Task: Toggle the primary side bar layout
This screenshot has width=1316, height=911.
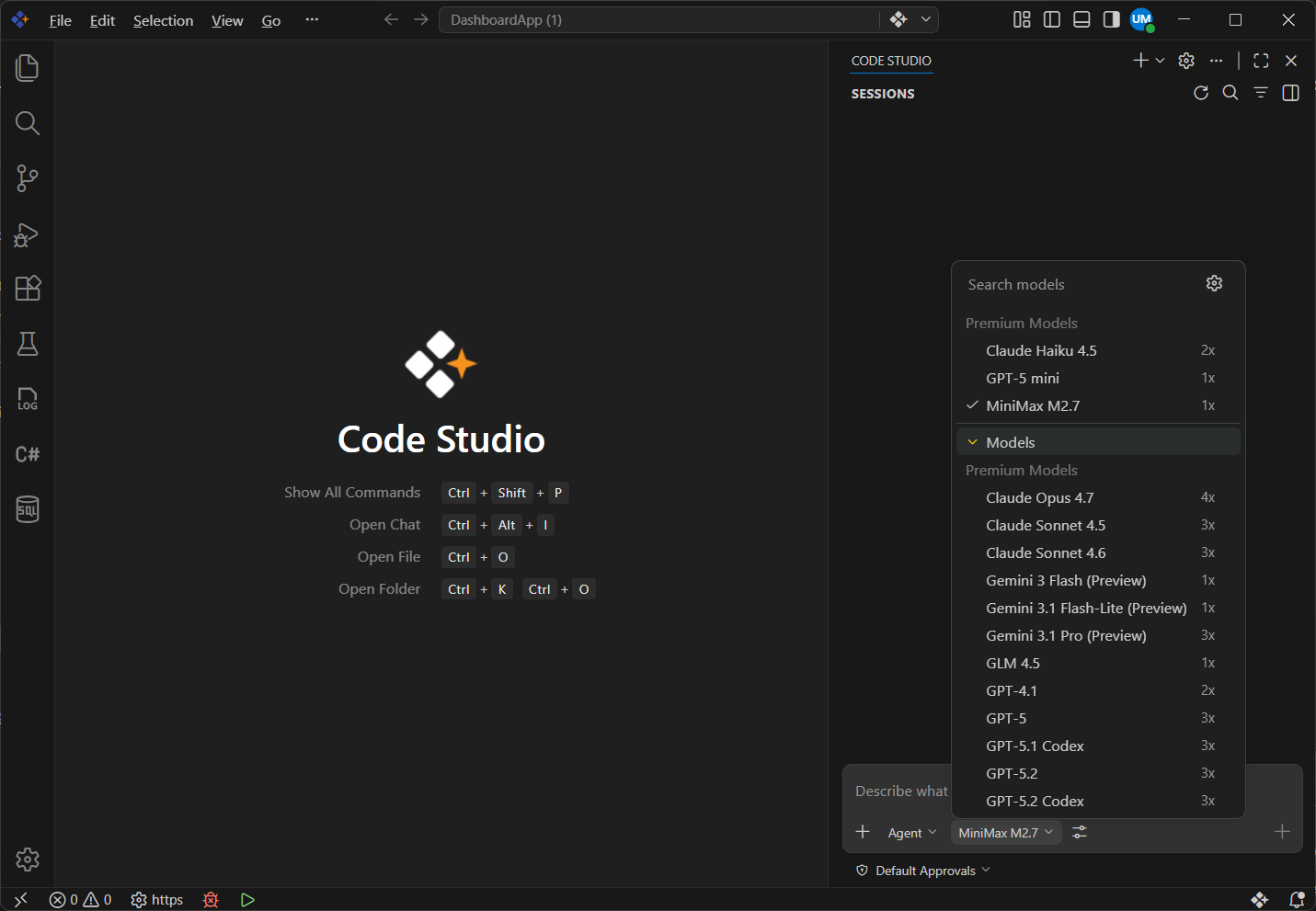Action: (x=1052, y=19)
